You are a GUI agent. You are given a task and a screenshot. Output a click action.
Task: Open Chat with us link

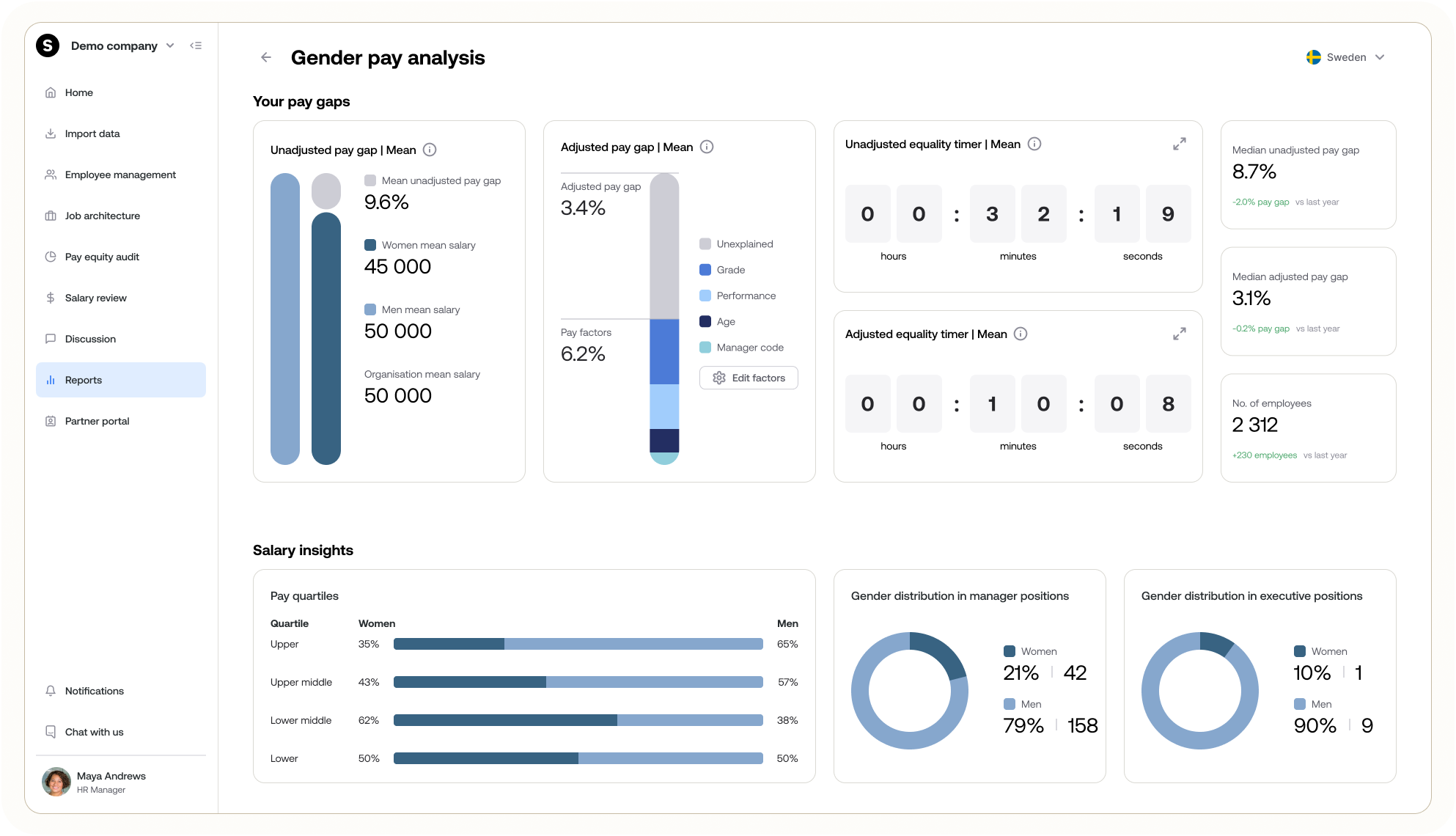(94, 732)
